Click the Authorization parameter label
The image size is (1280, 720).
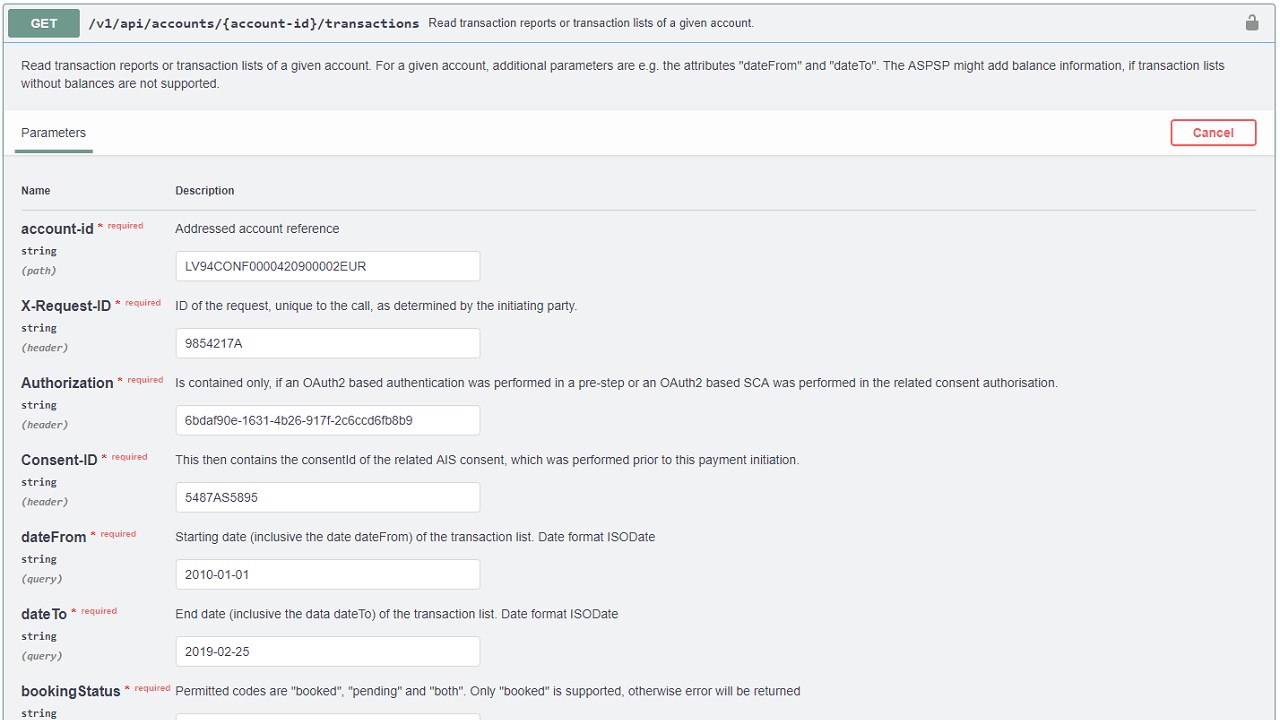pyautogui.click(x=67, y=383)
